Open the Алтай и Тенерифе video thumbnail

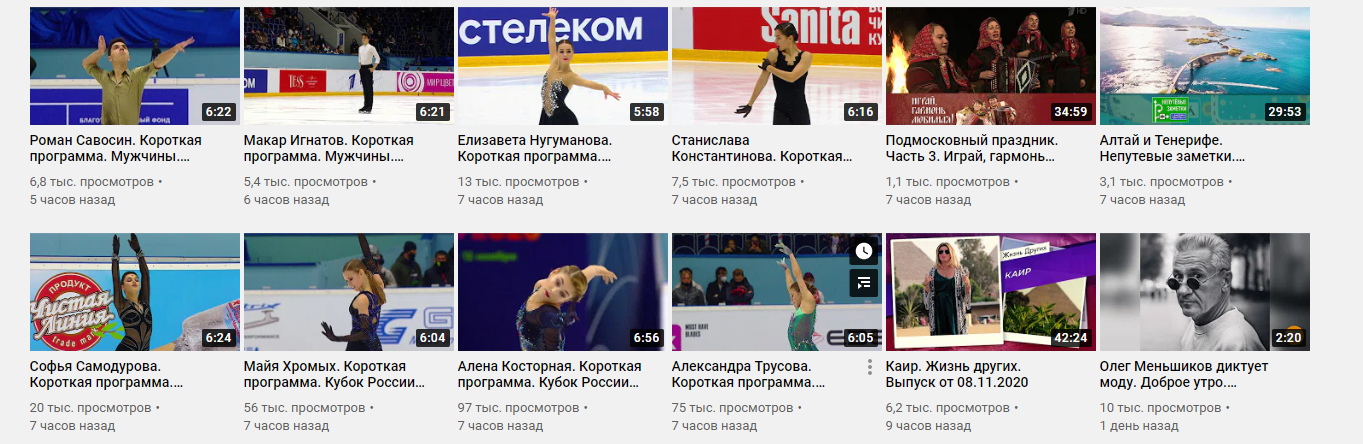pos(1205,66)
